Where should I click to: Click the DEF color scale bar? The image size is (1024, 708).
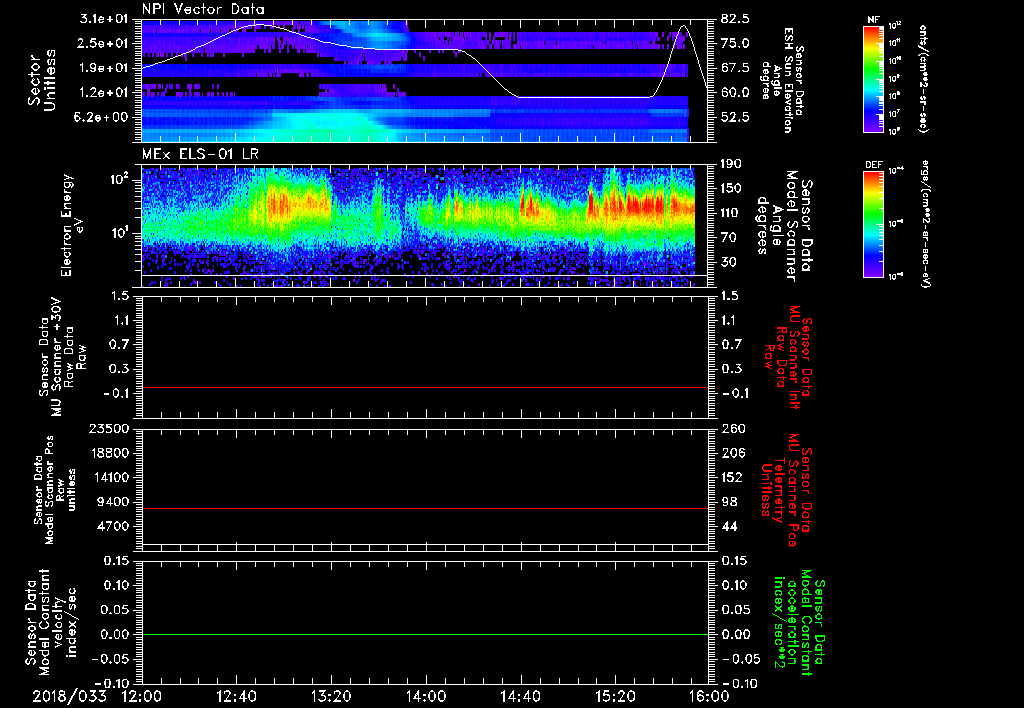(x=873, y=222)
